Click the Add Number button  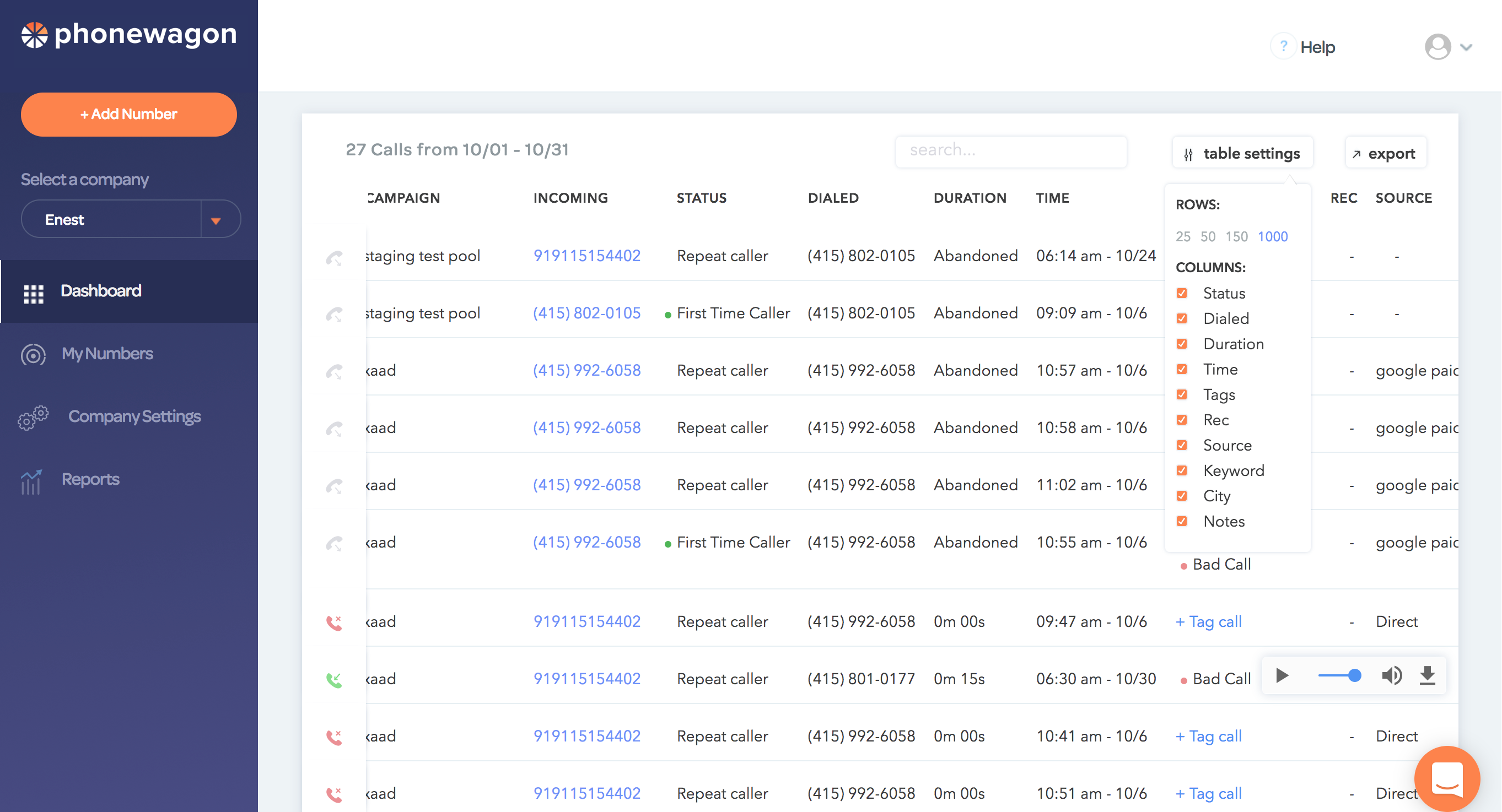click(129, 114)
